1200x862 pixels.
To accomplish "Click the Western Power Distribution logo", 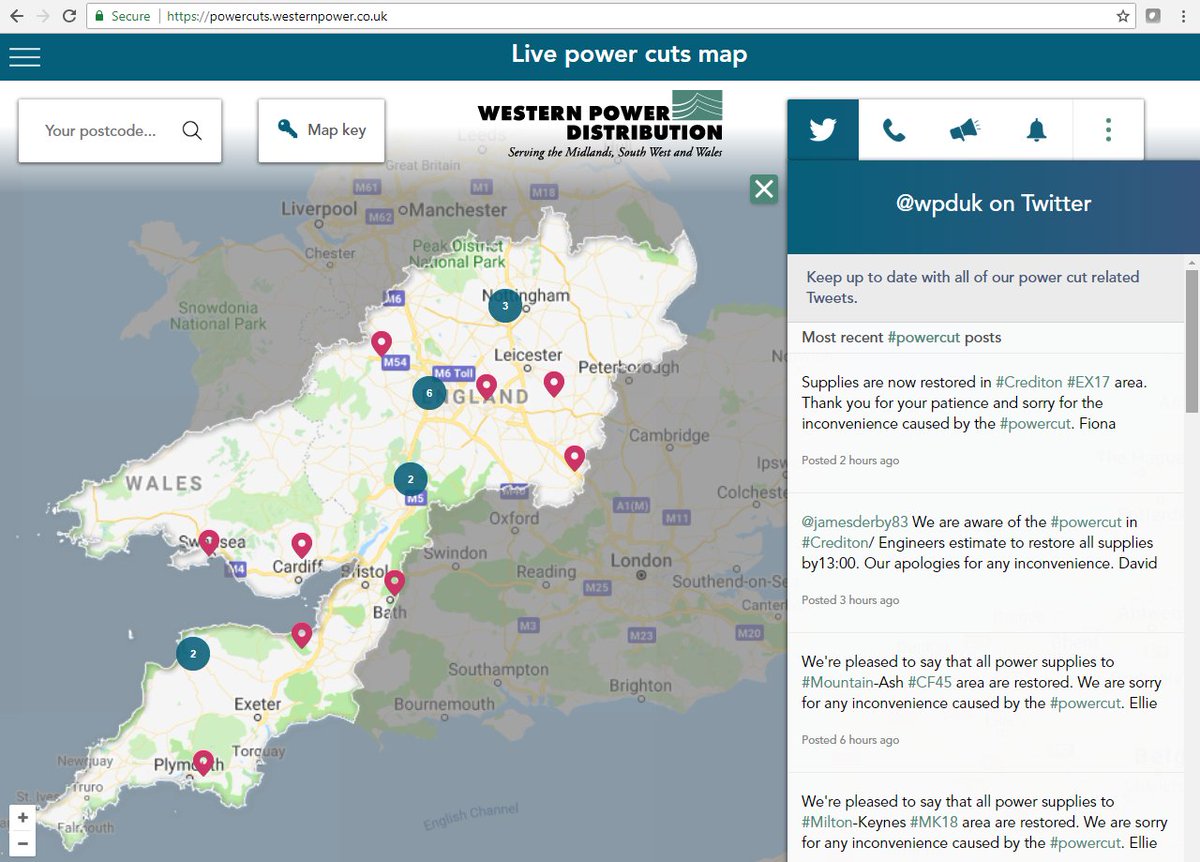I will 600,124.
